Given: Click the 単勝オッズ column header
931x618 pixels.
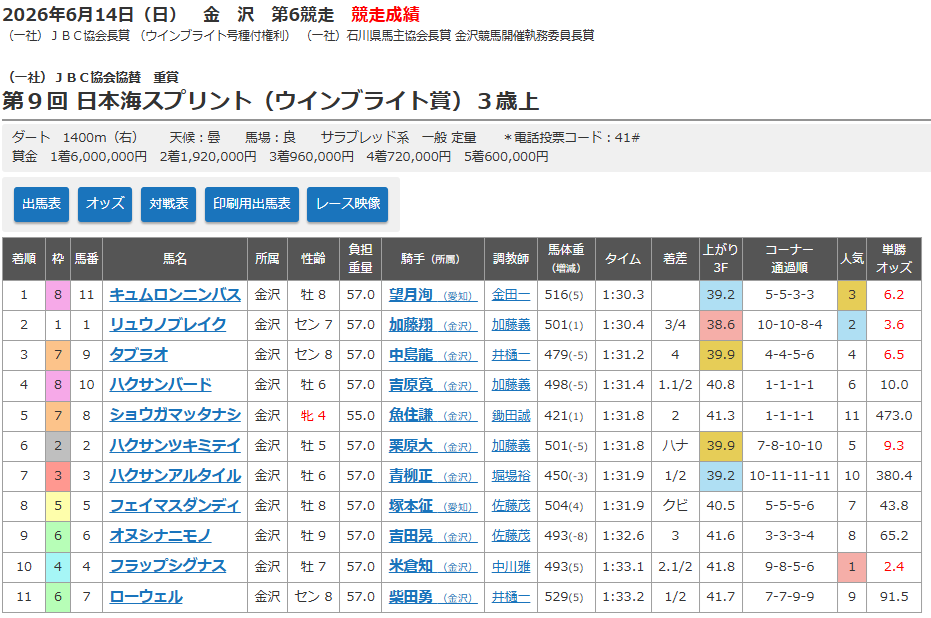Looking at the screenshot, I should click(x=894, y=259).
